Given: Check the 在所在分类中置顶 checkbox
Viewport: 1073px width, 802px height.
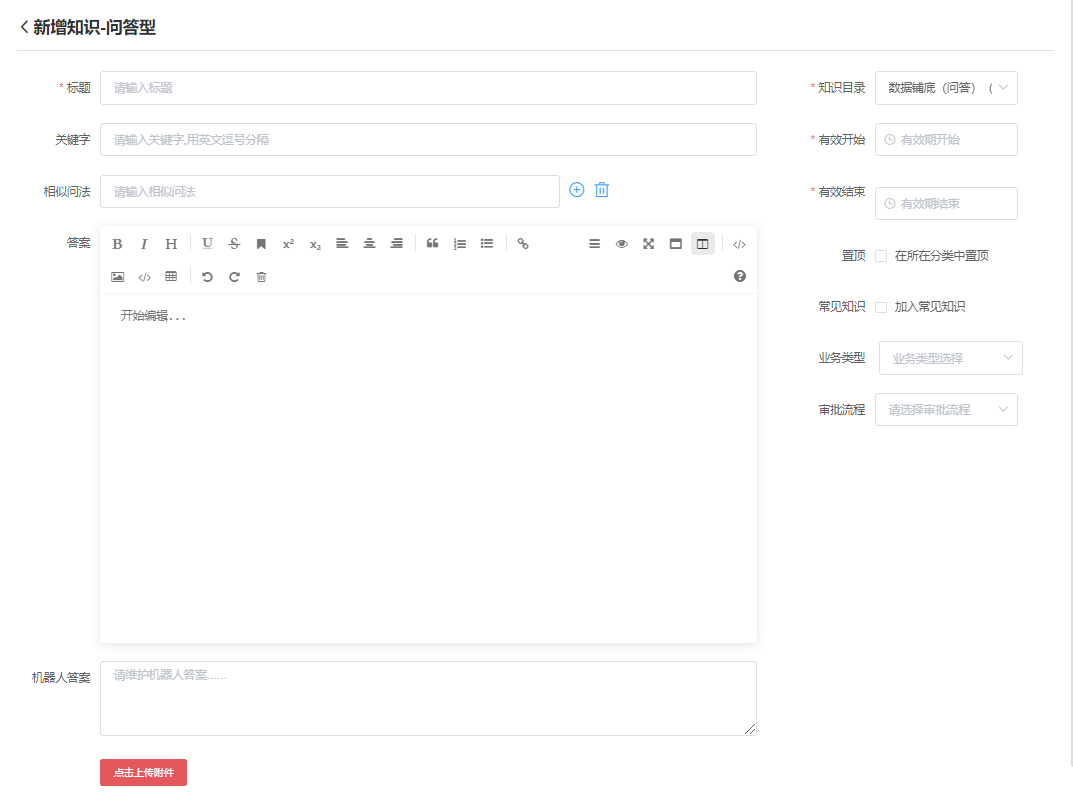Looking at the screenshot, I should coord(881,256).
